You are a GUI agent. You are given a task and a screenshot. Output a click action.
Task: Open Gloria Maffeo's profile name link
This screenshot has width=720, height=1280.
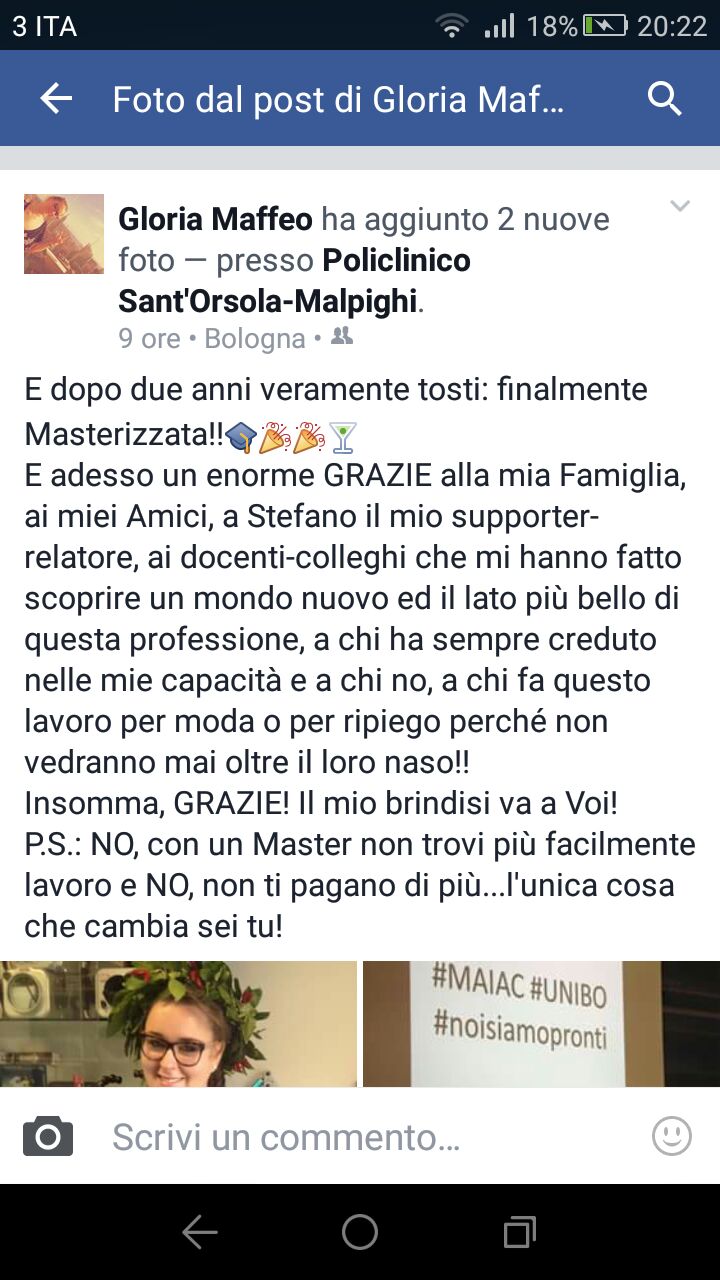[216, 219]
